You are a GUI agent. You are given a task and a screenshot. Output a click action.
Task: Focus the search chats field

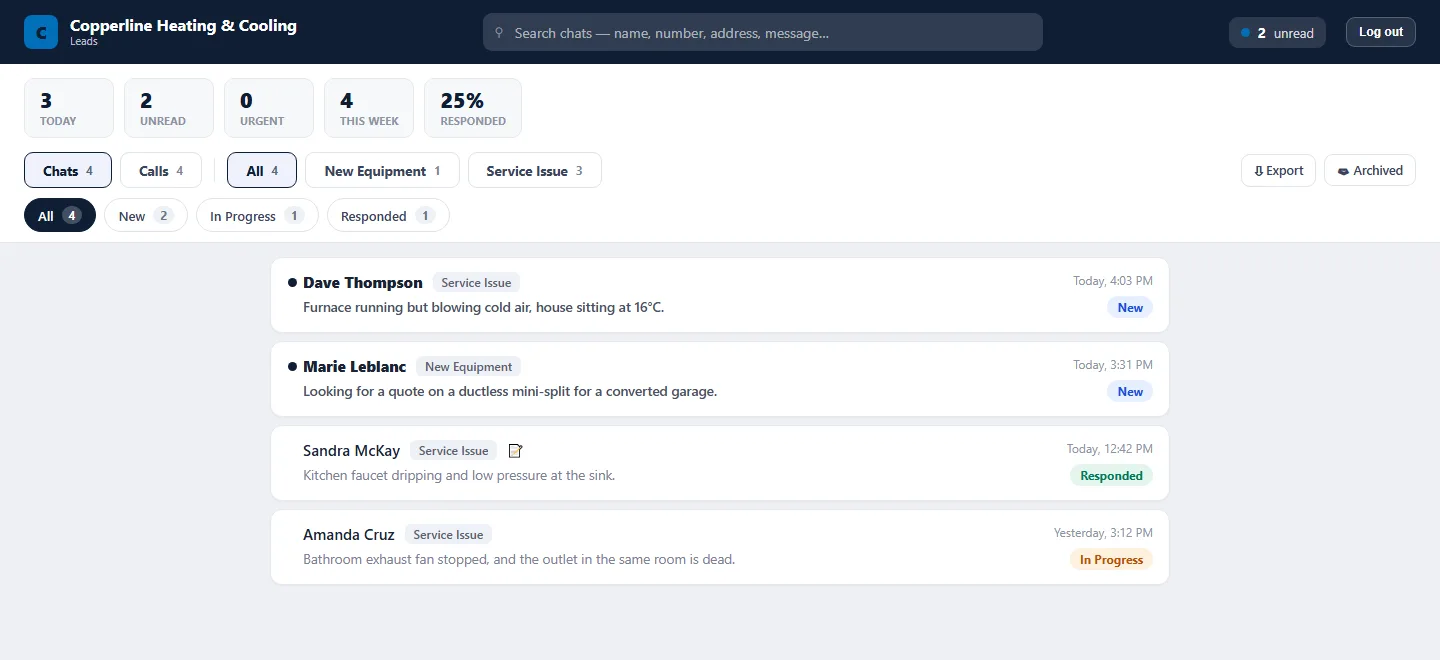(763, 32)
